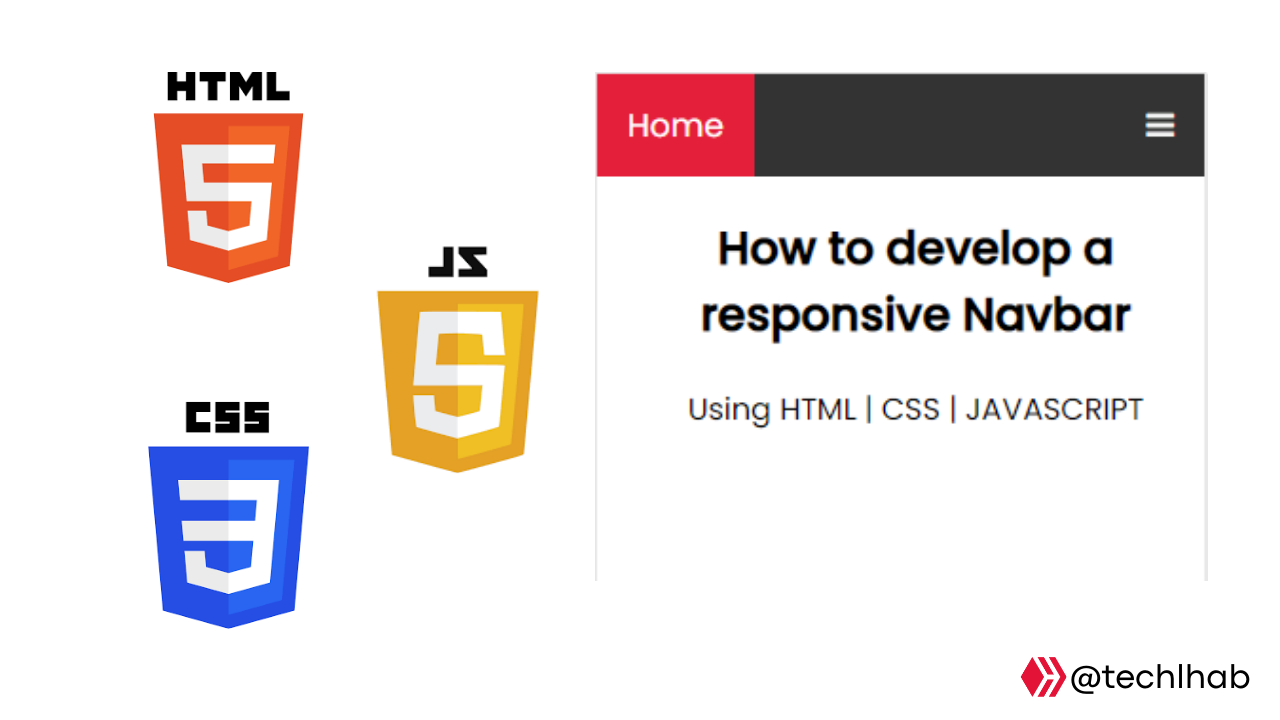Click the red Hive logo icon

[x=1042, y=677]
